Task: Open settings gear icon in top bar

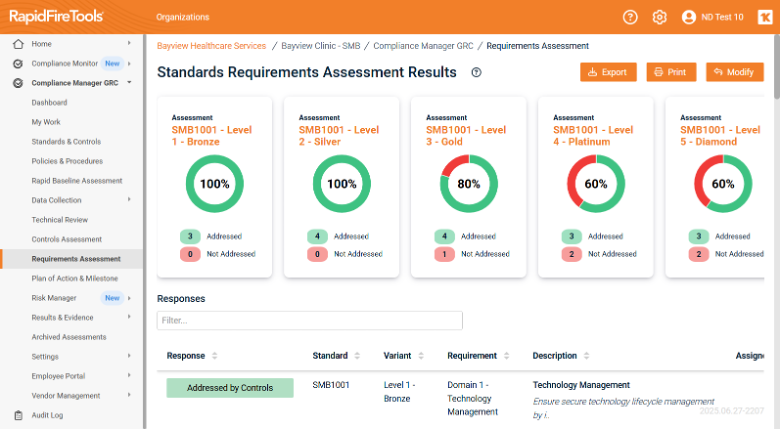Action: pyautogui.click(x=659, y=17)
